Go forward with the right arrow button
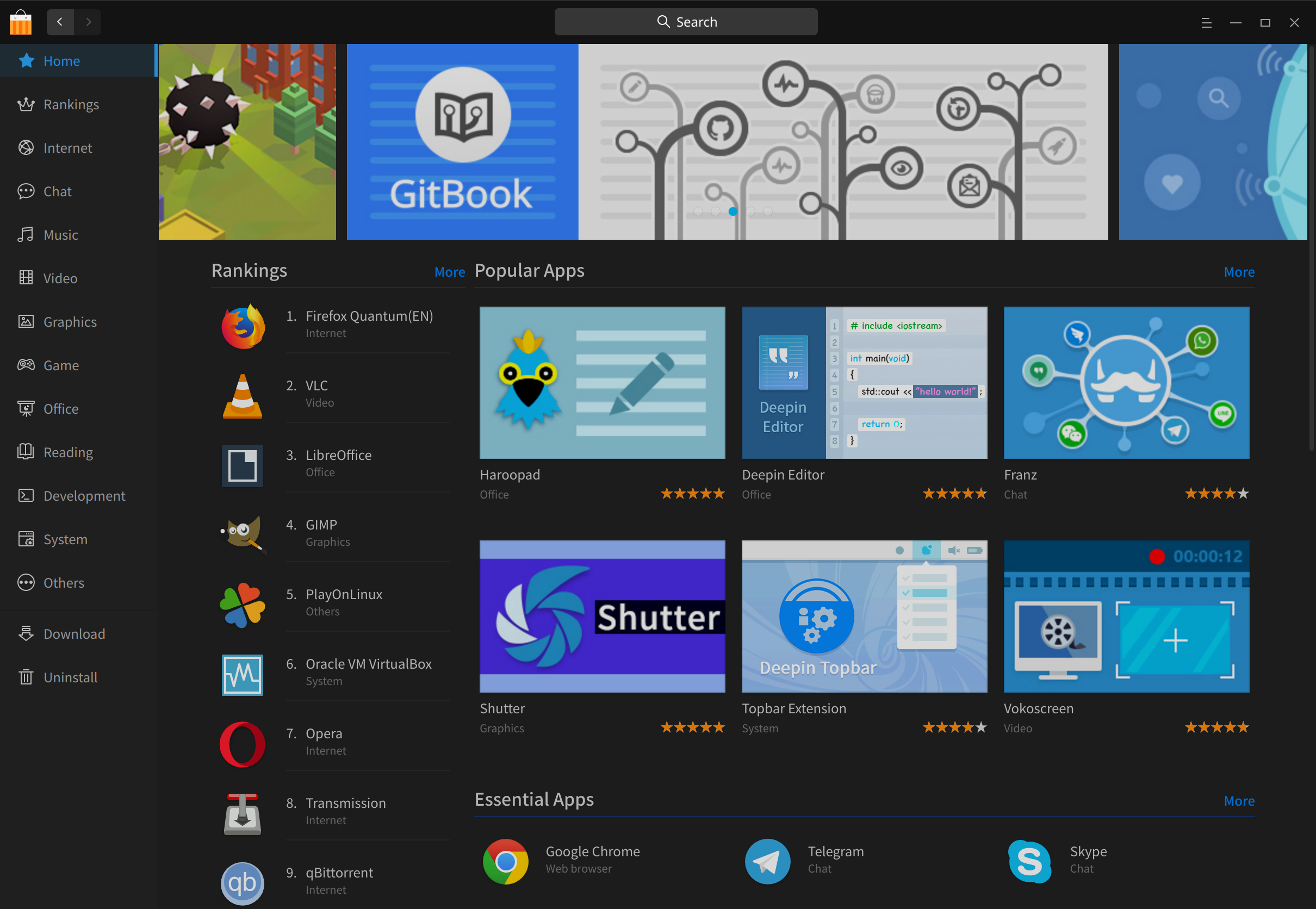 88,22
